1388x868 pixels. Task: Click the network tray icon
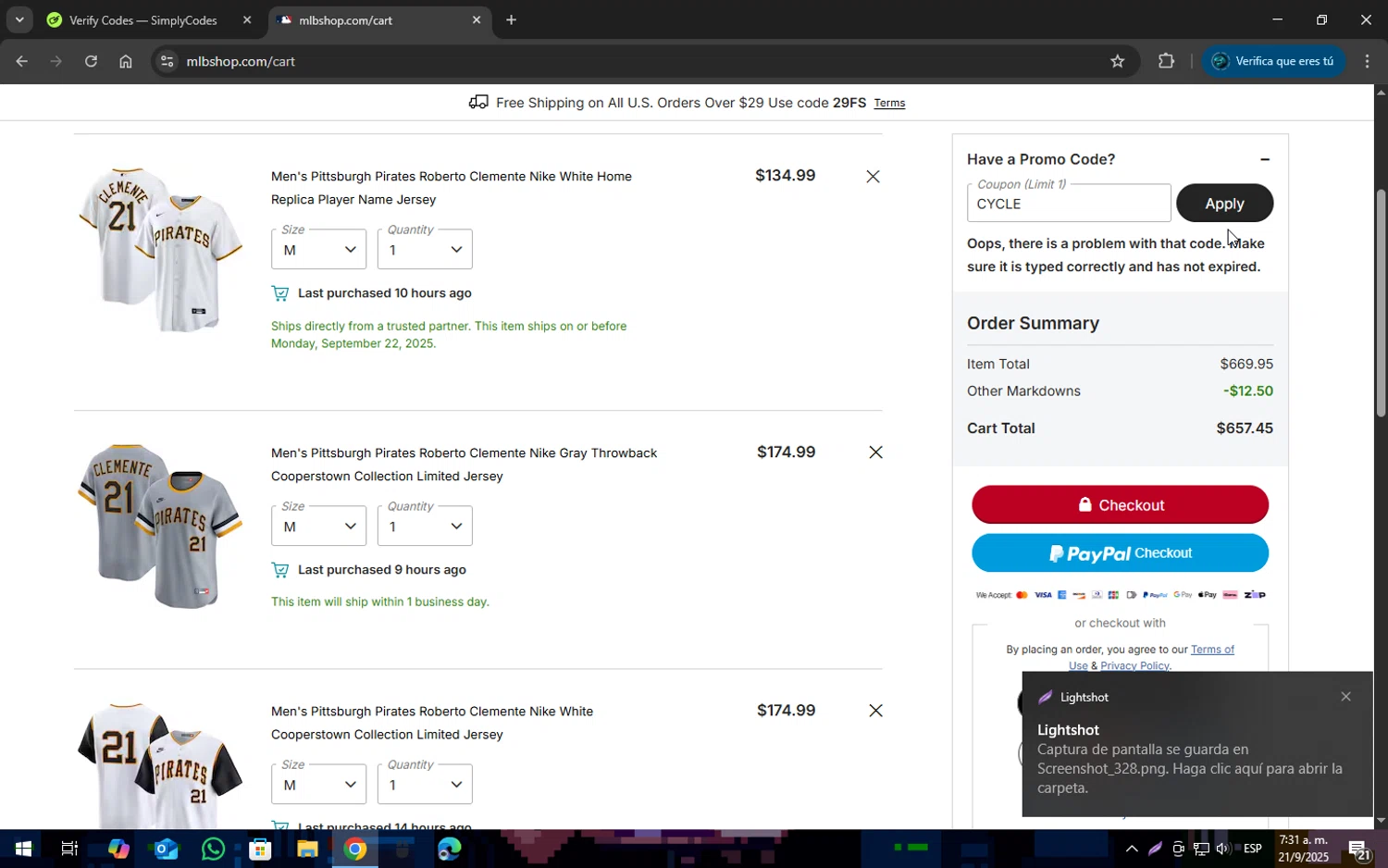pyautogui.click(x=1200, y=849)
